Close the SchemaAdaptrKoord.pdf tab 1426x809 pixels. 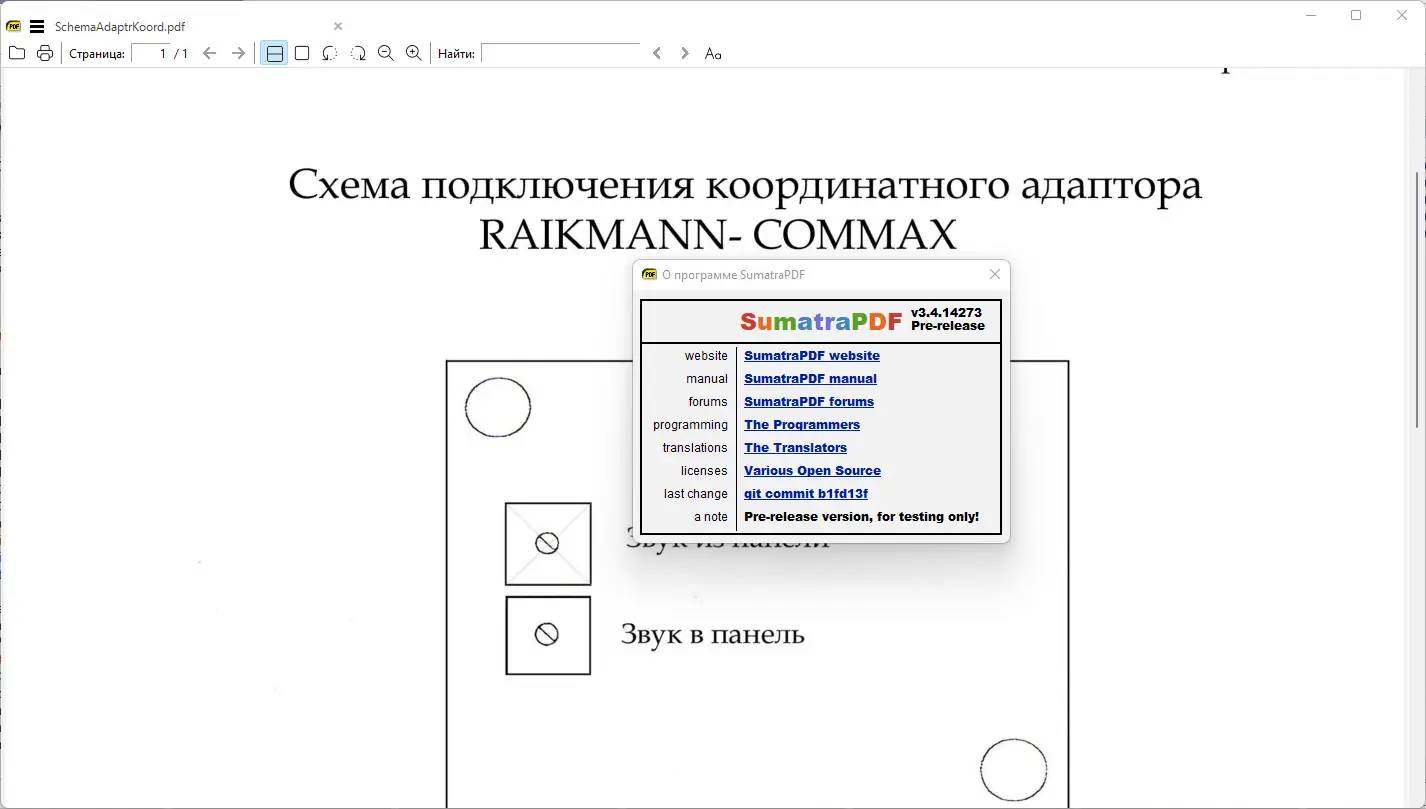click(x=338, y=26)
